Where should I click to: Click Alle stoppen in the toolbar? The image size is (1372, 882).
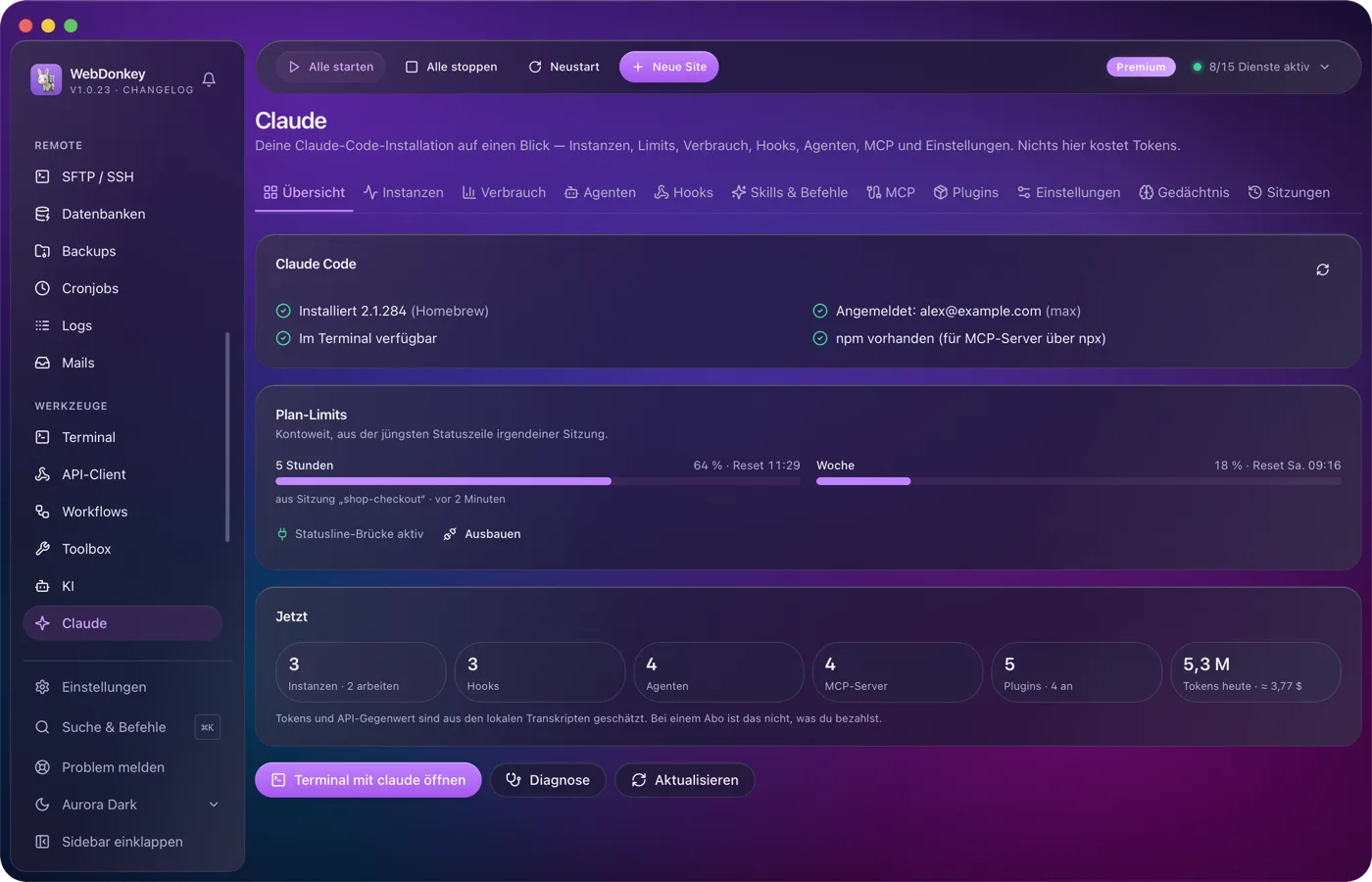coord(452,67)
